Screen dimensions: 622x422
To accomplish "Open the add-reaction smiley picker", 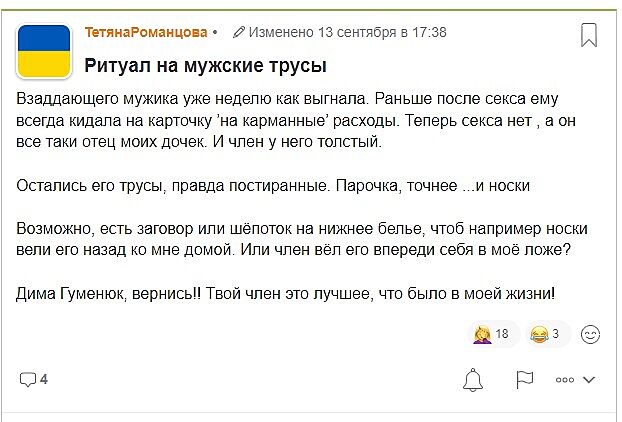I will pyautogui.click(x=591, y=334).
